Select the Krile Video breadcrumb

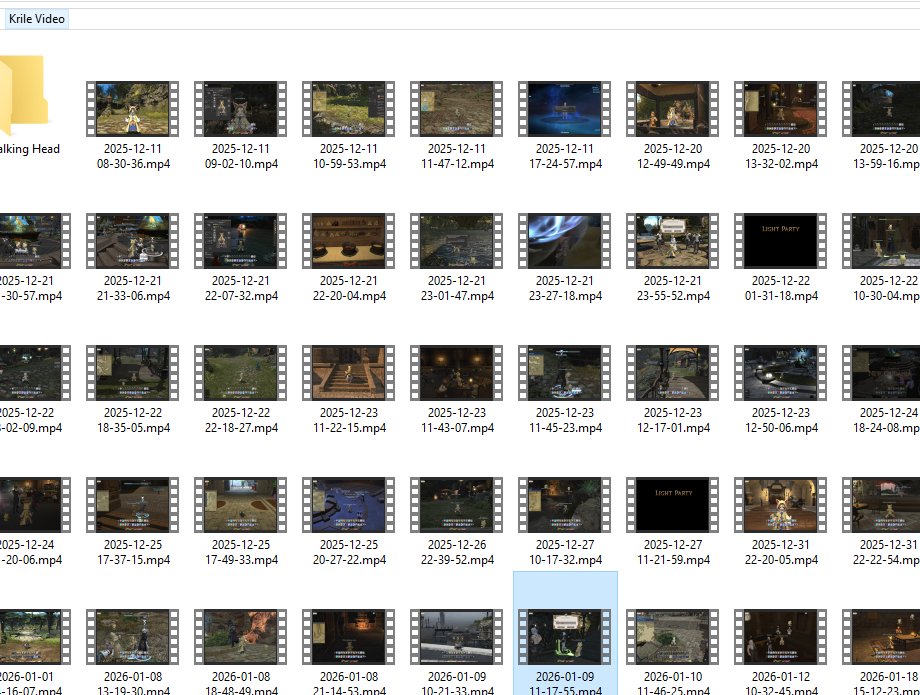coord(36,19)
